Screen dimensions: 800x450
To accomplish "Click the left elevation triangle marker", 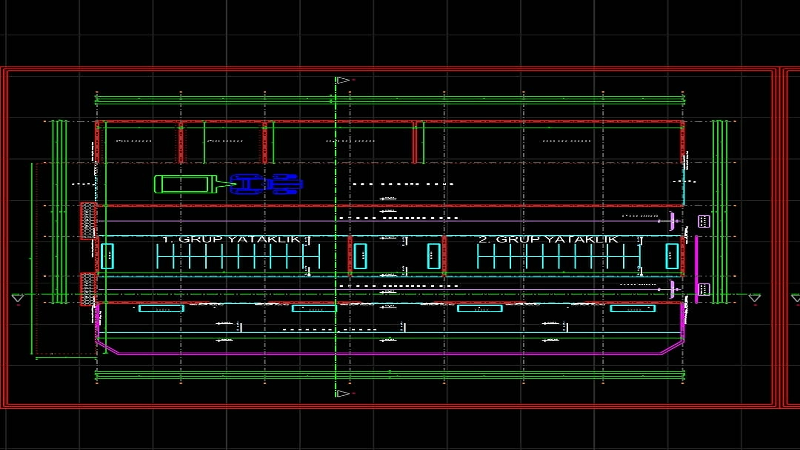I will point(17,298).
